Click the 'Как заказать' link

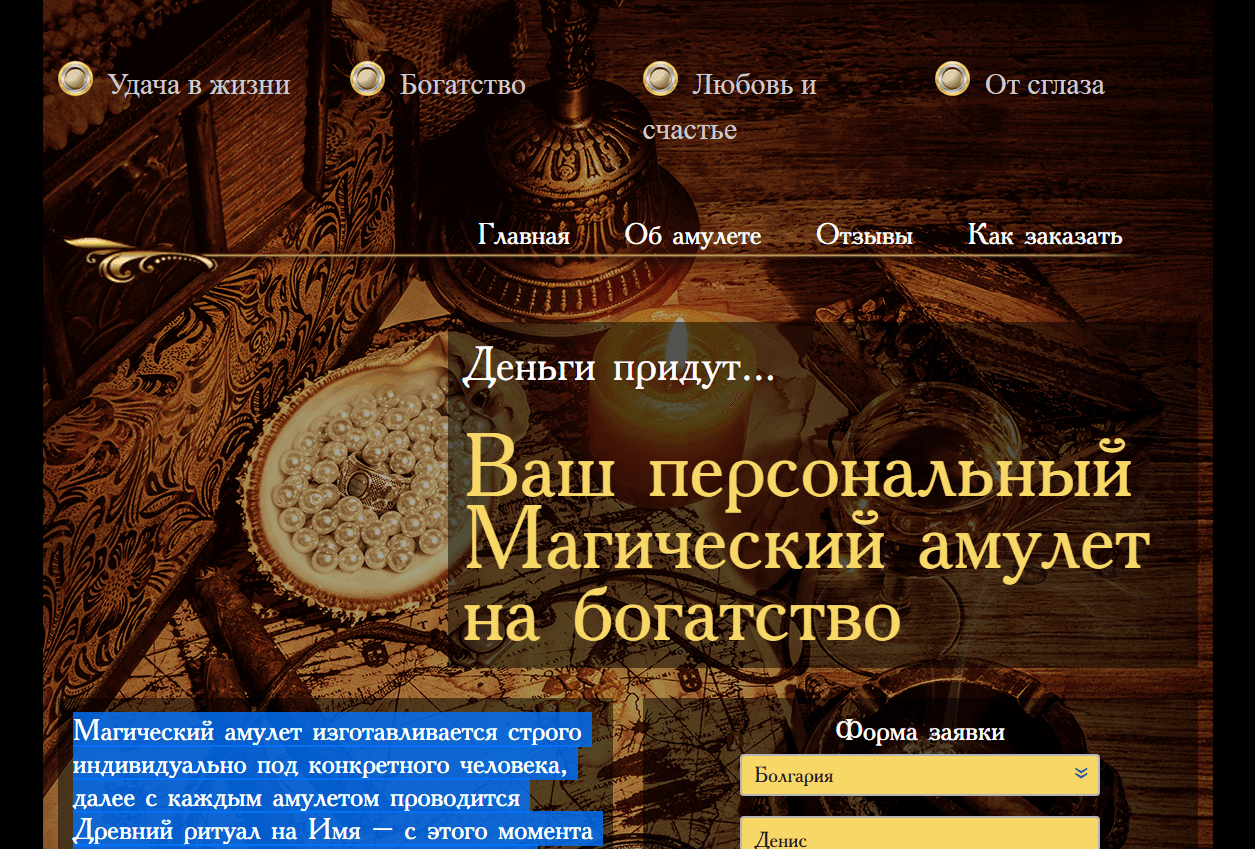pos(1045,236)
